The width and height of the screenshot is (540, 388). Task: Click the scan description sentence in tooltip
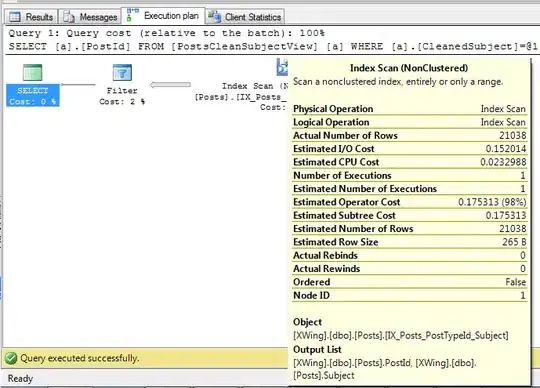click(398, 82)
